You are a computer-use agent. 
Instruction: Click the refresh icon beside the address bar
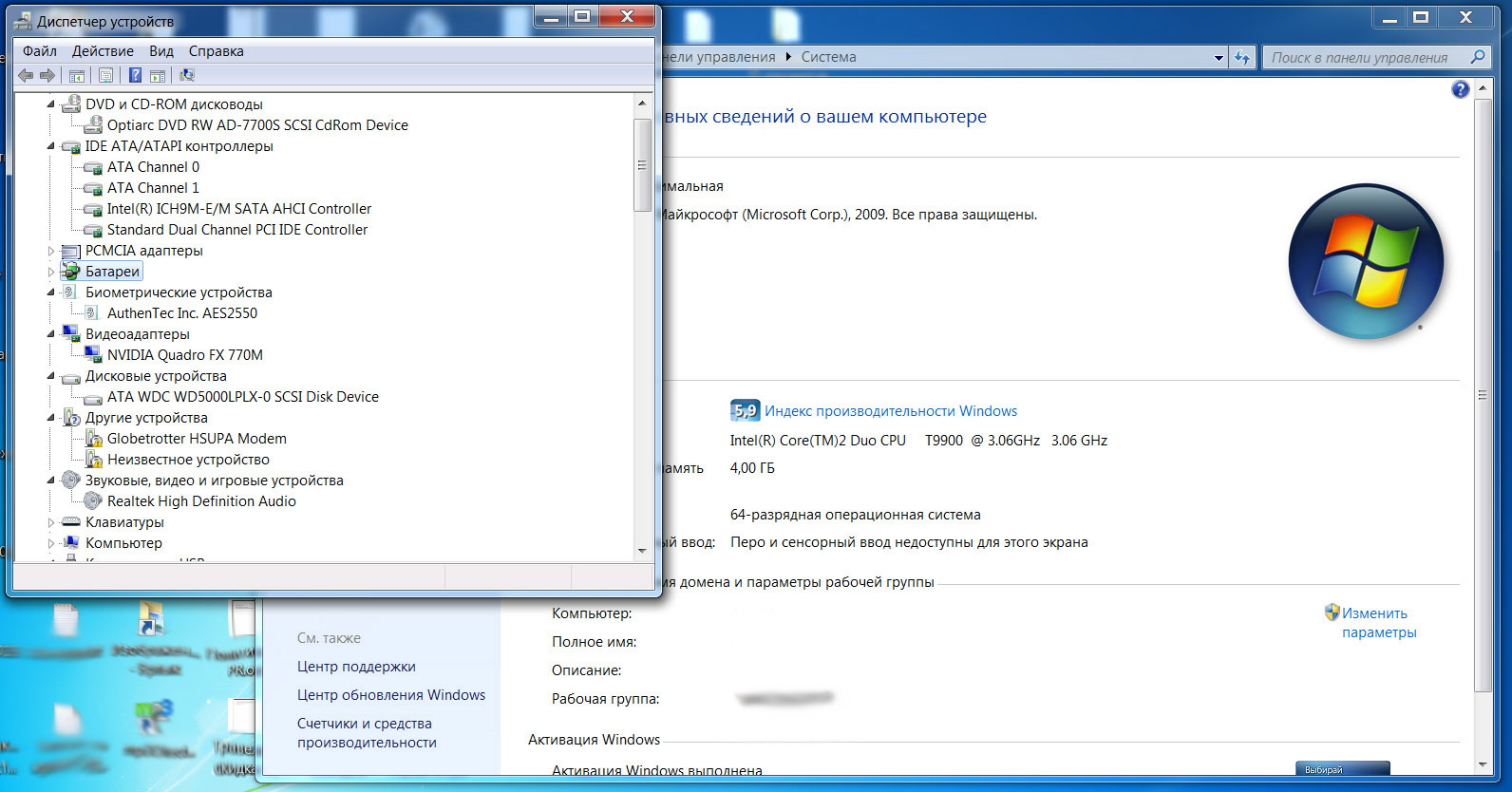point(1242,57)
